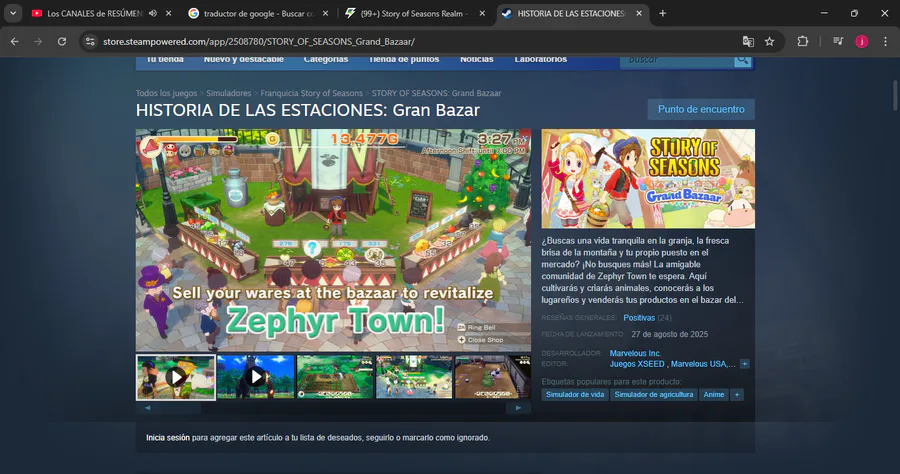Restore down the browser window
The image size is (900, 474).
[x=854, y=13]
